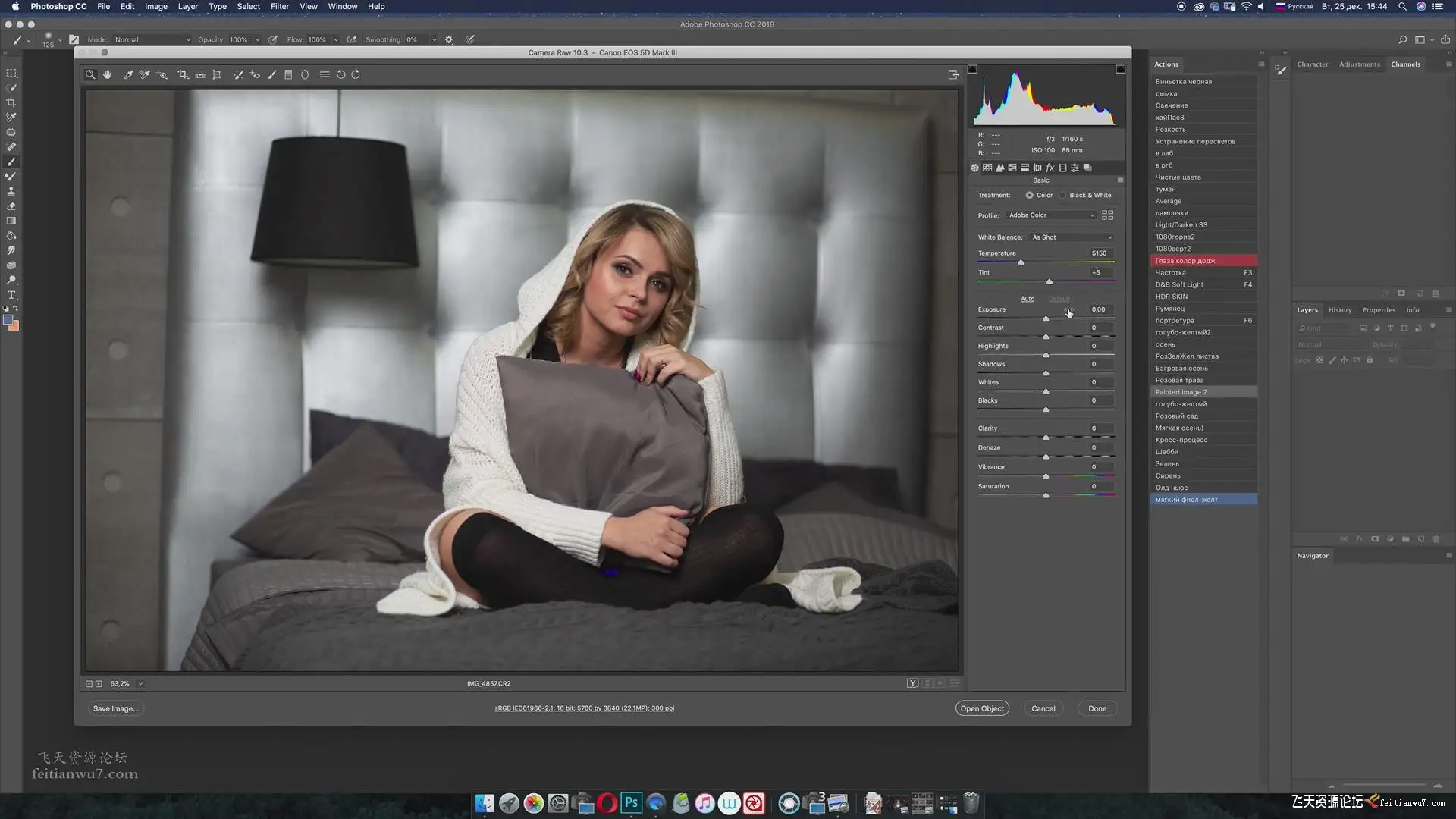Select Color treatment radio button
Viewport: 1456px width, 819px height.
pyautogui.click(x=1029, y=196)
